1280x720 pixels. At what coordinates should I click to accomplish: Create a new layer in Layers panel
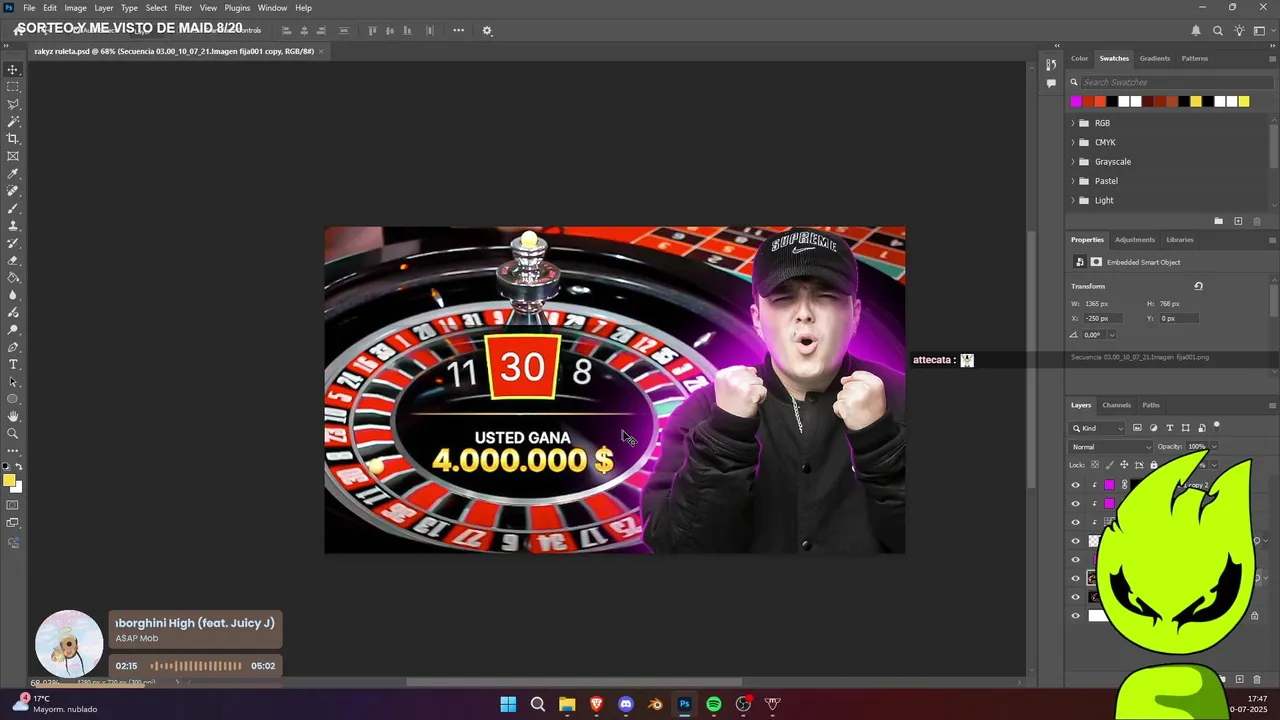tap(1240, 679)
